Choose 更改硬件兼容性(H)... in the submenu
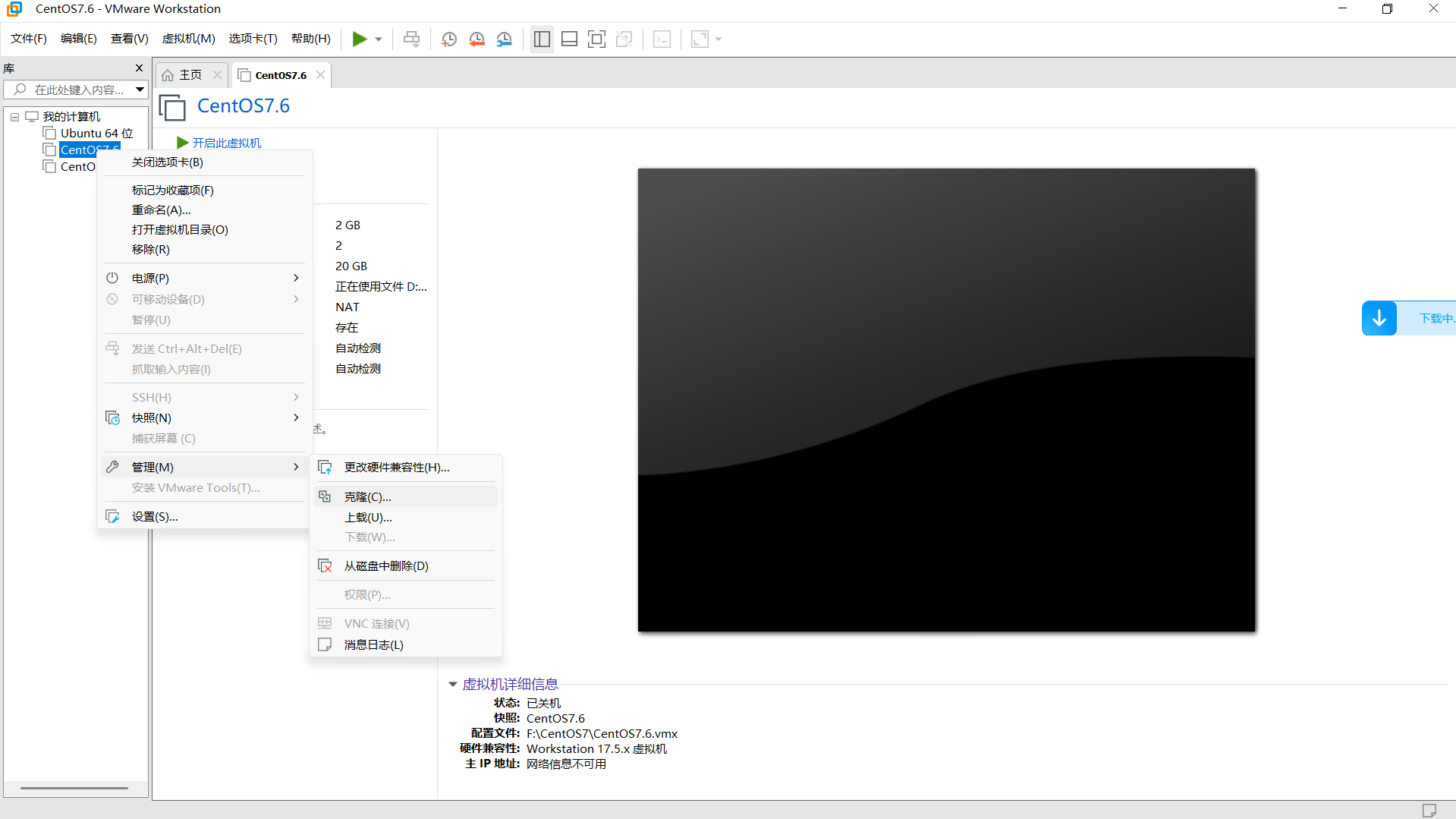The width and height of the screenshot is (1456, 819). pyautogui.click(x=406, y=468)
